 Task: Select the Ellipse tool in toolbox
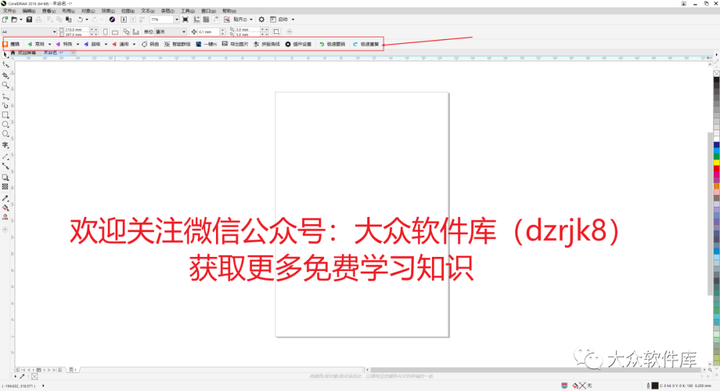[6, 124]
